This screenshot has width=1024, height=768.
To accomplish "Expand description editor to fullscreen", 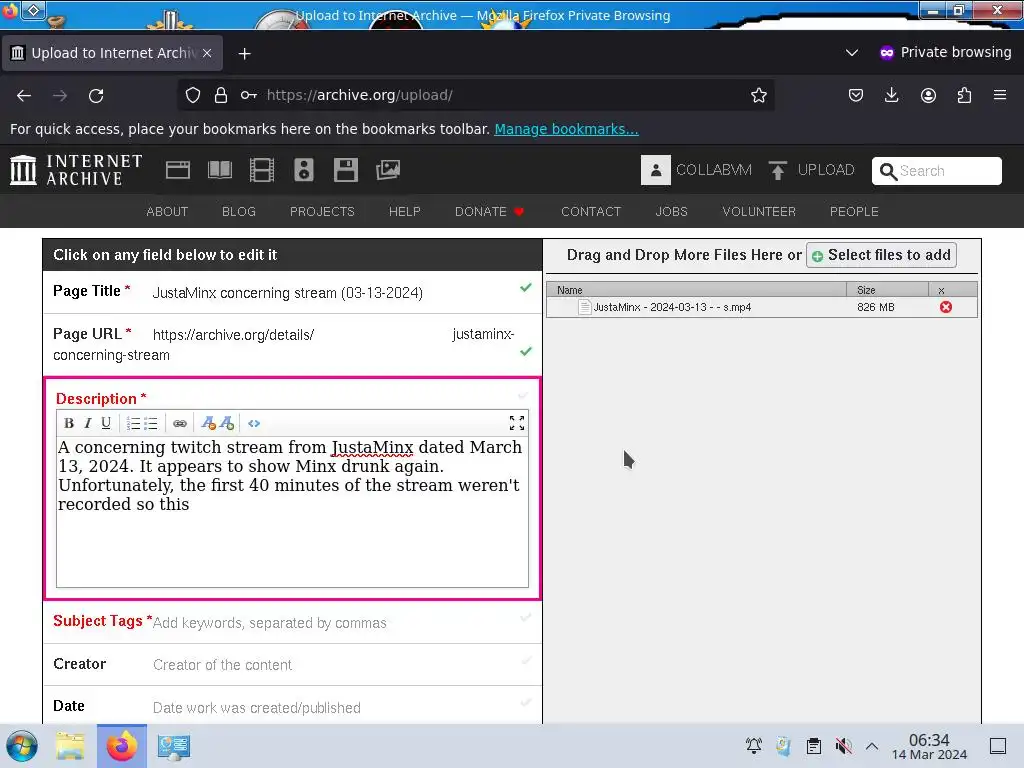I will pos(517,423).
